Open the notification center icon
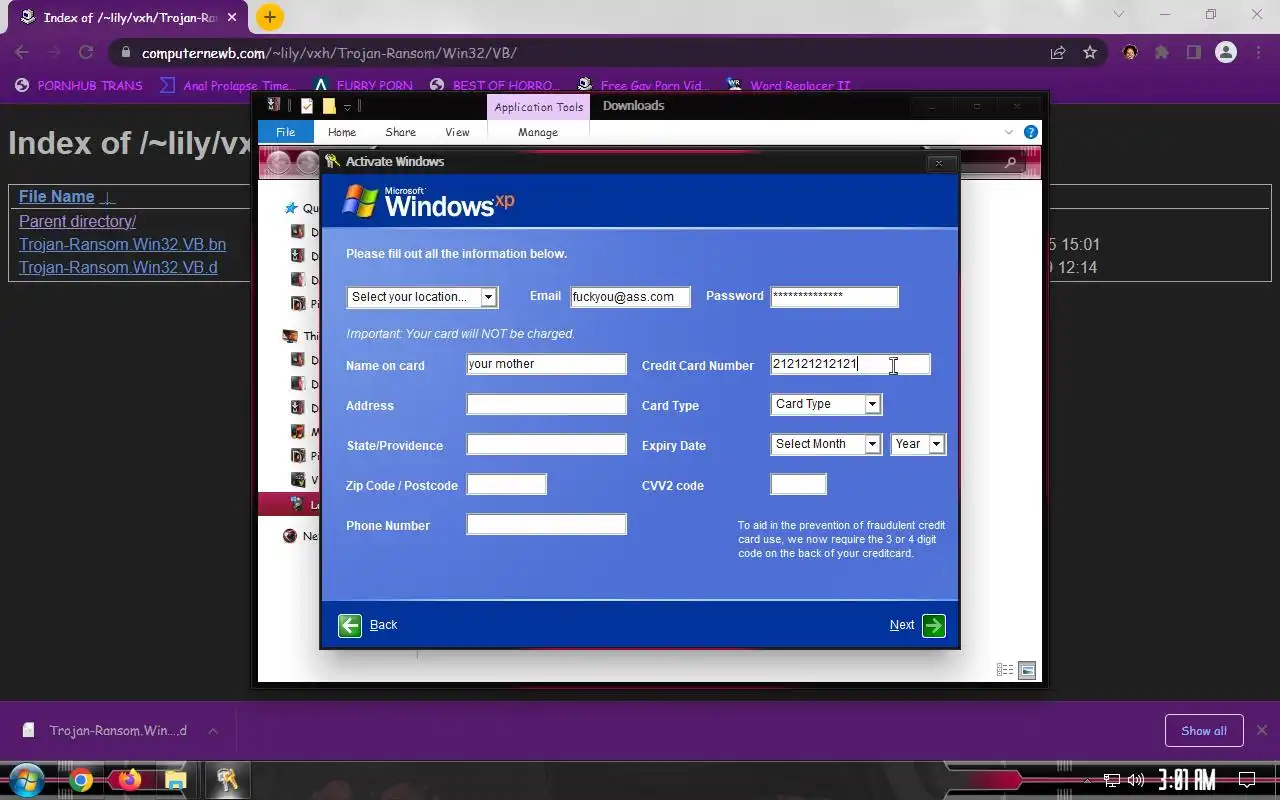Viewport: 1280px width, 800px height. [1247, 780]
